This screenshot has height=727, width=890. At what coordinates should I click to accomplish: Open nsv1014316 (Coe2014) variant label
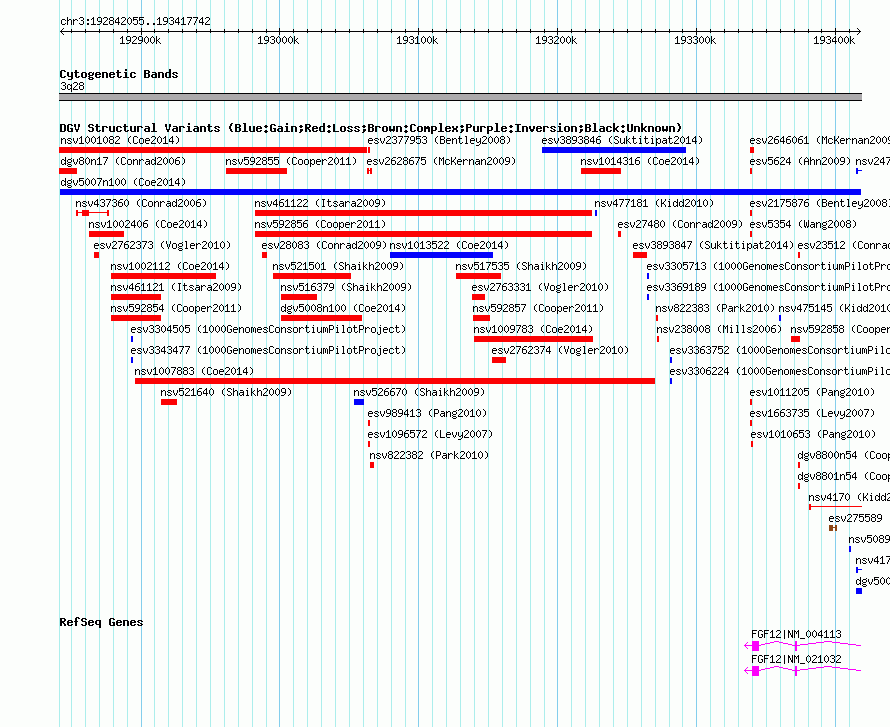click(x=640, y=161)
